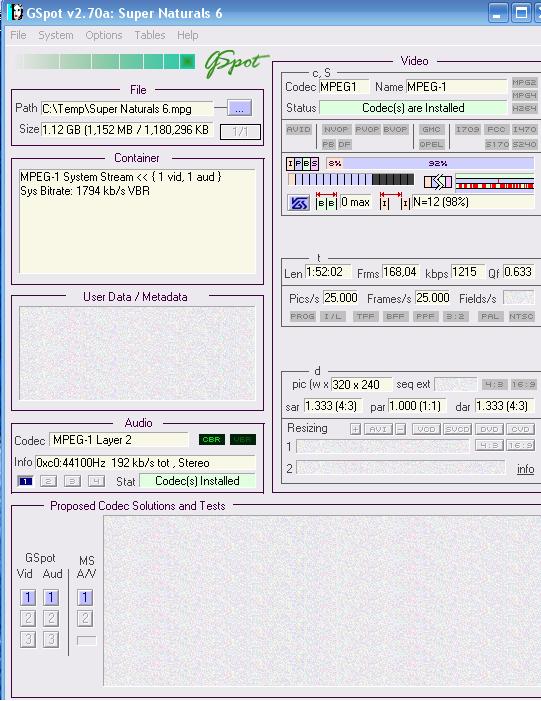The image size is (541, 701).
Task: Click the I709 colorimetry indicator
Action: (x=467, y=129)
